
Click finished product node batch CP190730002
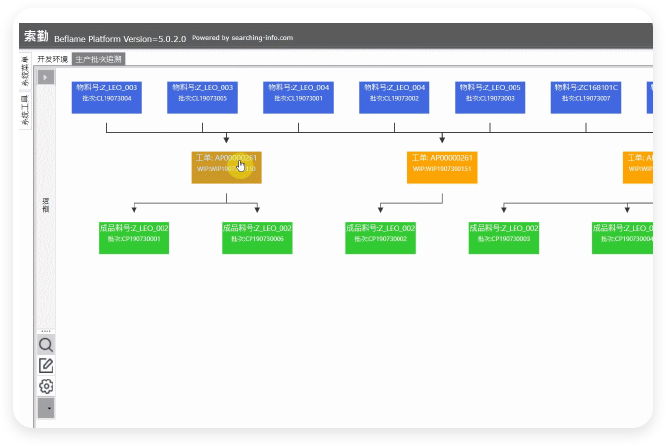click(x=380, y=237)
